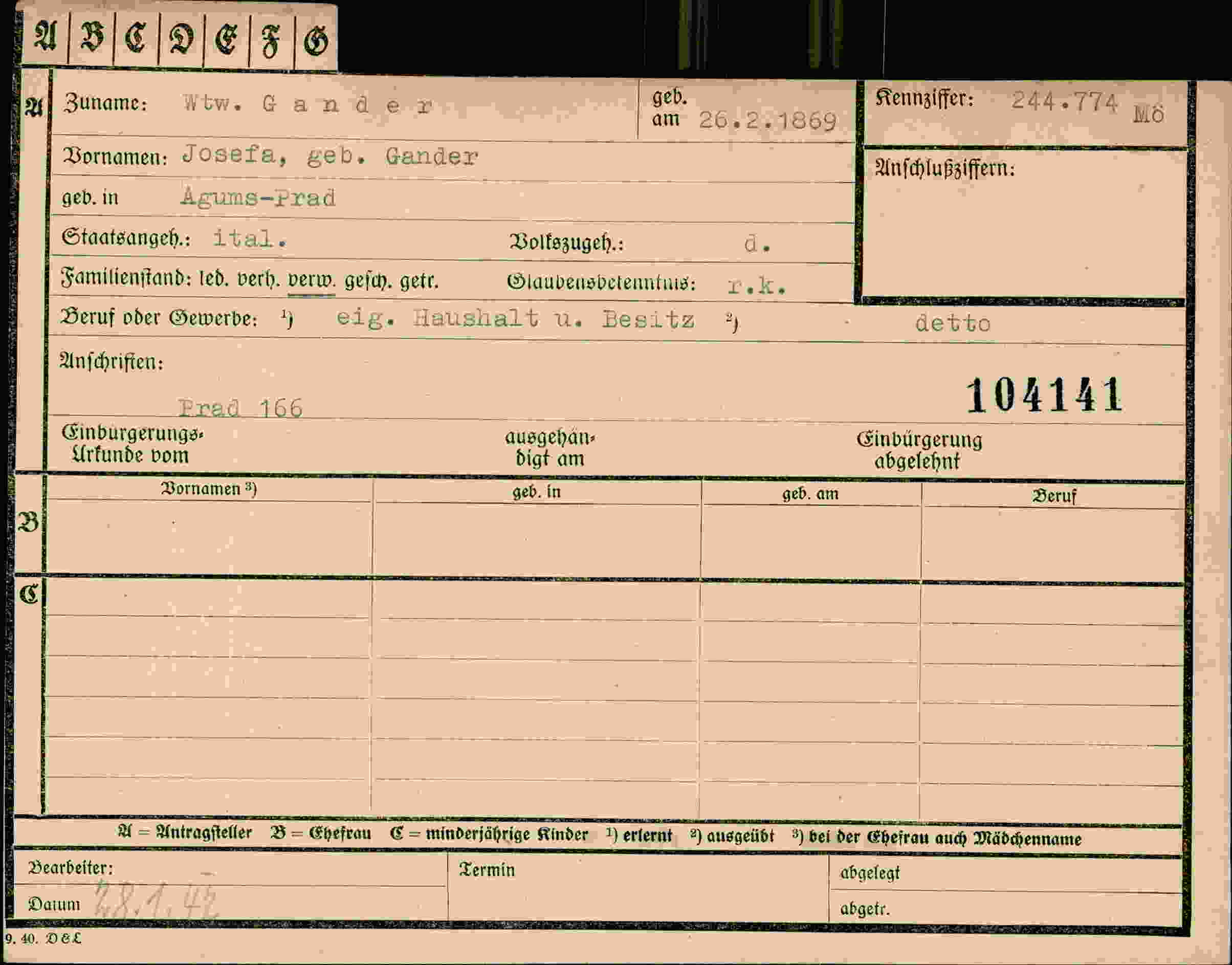Viewport: 1232px width, 965px height.
Task: Click occupation 'eig. Haushalt u. Besitz'
Action: pyautogui.click(x=515, y=319)
